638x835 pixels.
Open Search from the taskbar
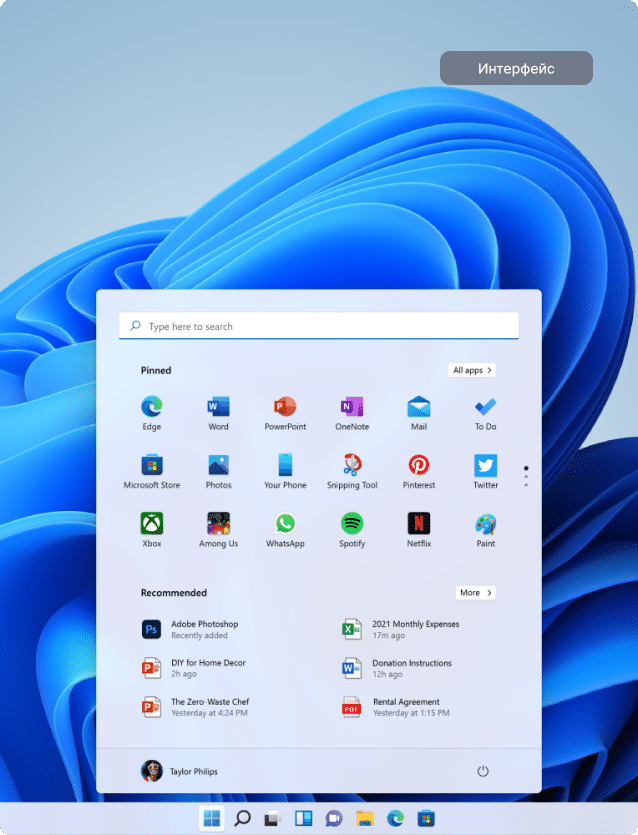(242, 818)
